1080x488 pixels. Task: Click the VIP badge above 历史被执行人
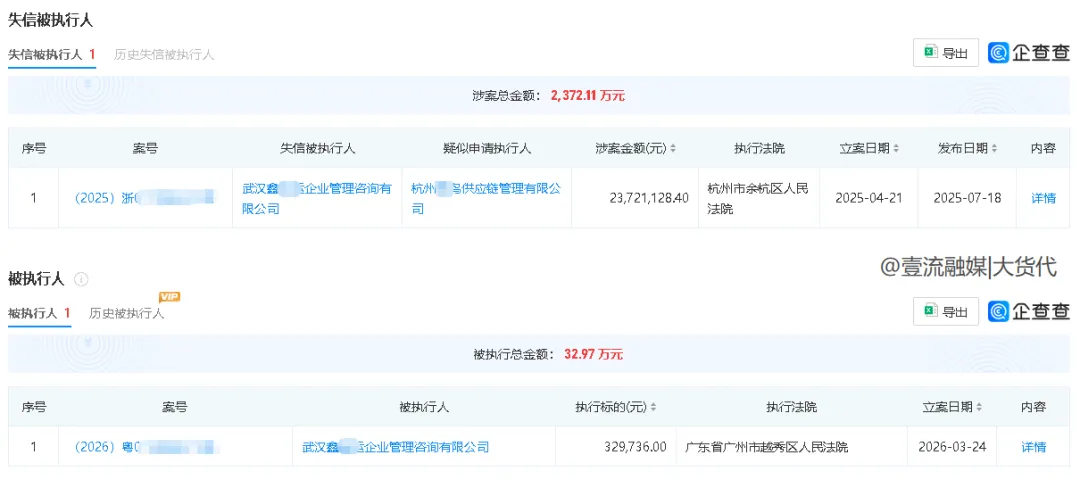(169, 297)
